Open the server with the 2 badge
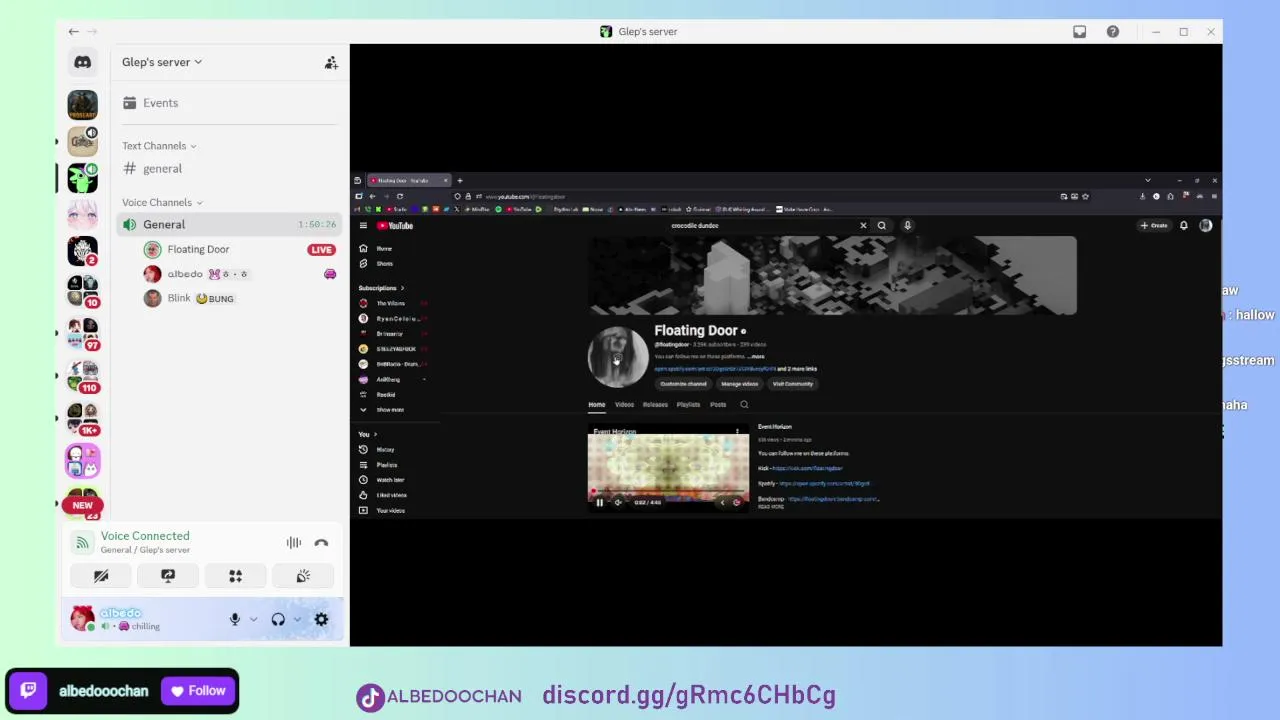 (x=82, y=250)
